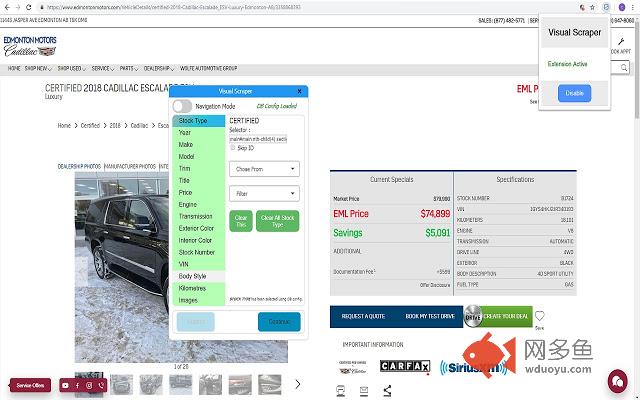Click the CARFAX logo

click(x=405, y=367)
